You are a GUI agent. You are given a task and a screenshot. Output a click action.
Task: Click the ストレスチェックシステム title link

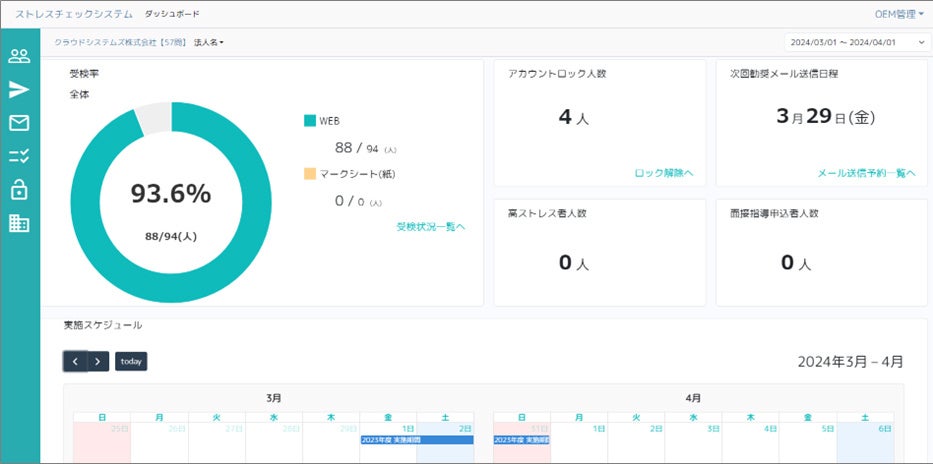click(x=72, y=14)
